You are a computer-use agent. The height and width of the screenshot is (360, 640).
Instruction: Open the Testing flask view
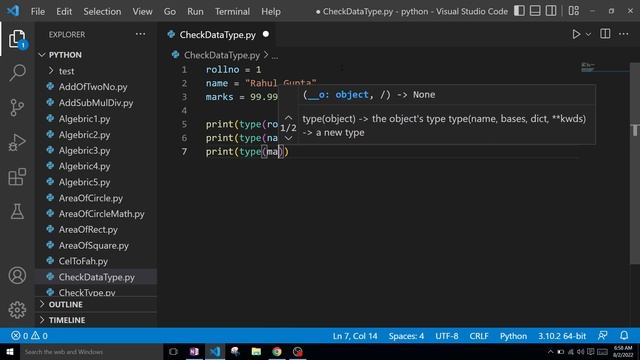pos(17,211)
